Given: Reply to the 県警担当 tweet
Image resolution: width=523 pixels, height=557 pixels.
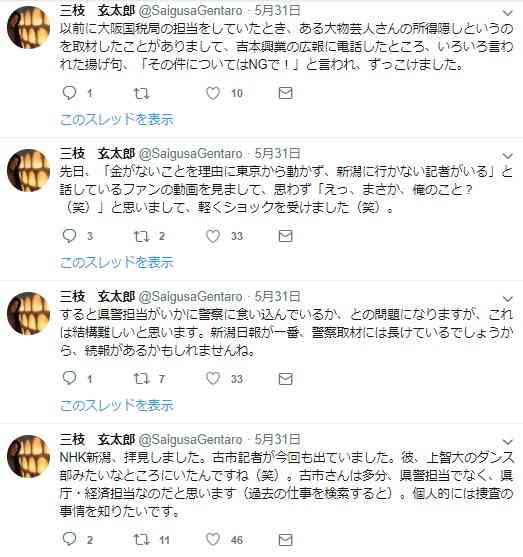Looking at the screenshot, I should pos(69,378).
